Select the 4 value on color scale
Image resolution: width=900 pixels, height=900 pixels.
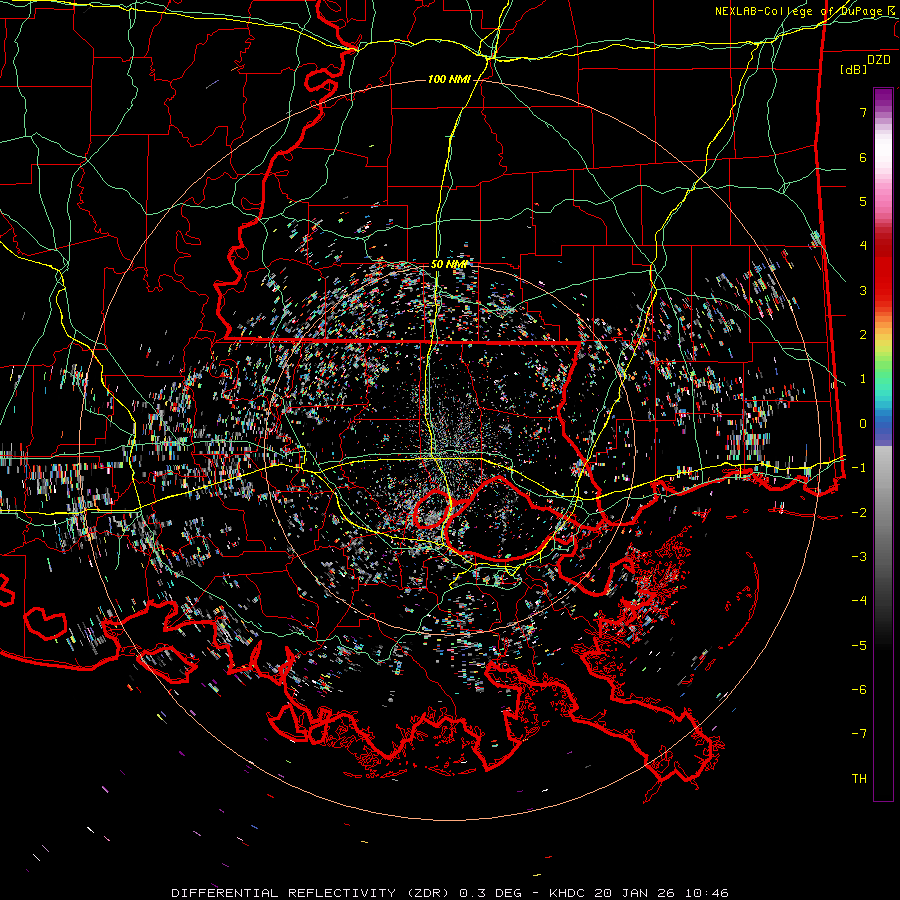coord(863,246)
